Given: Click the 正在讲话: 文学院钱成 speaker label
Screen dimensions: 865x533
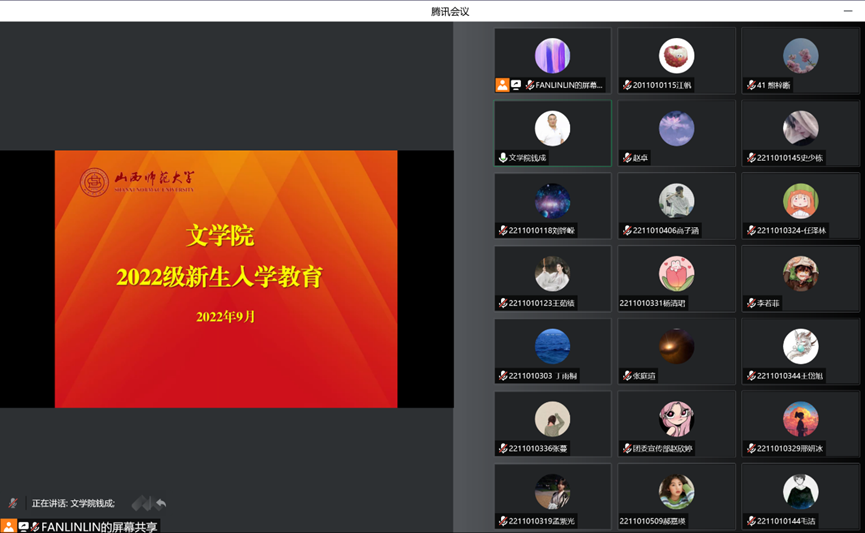Looking at the screenshot, I should (73, 503).
